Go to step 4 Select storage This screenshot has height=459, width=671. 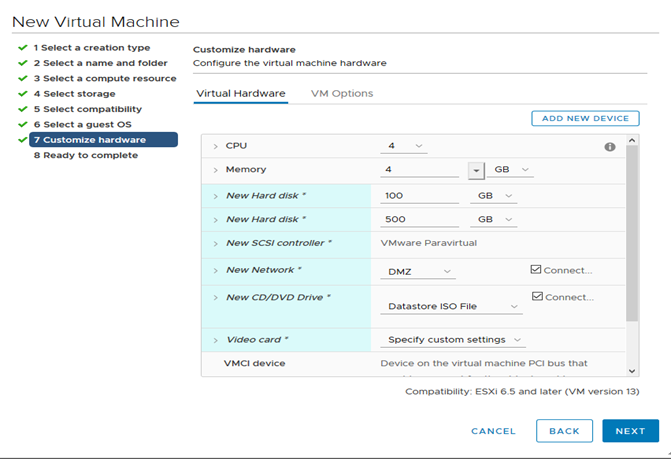click(x=74, y=94)
